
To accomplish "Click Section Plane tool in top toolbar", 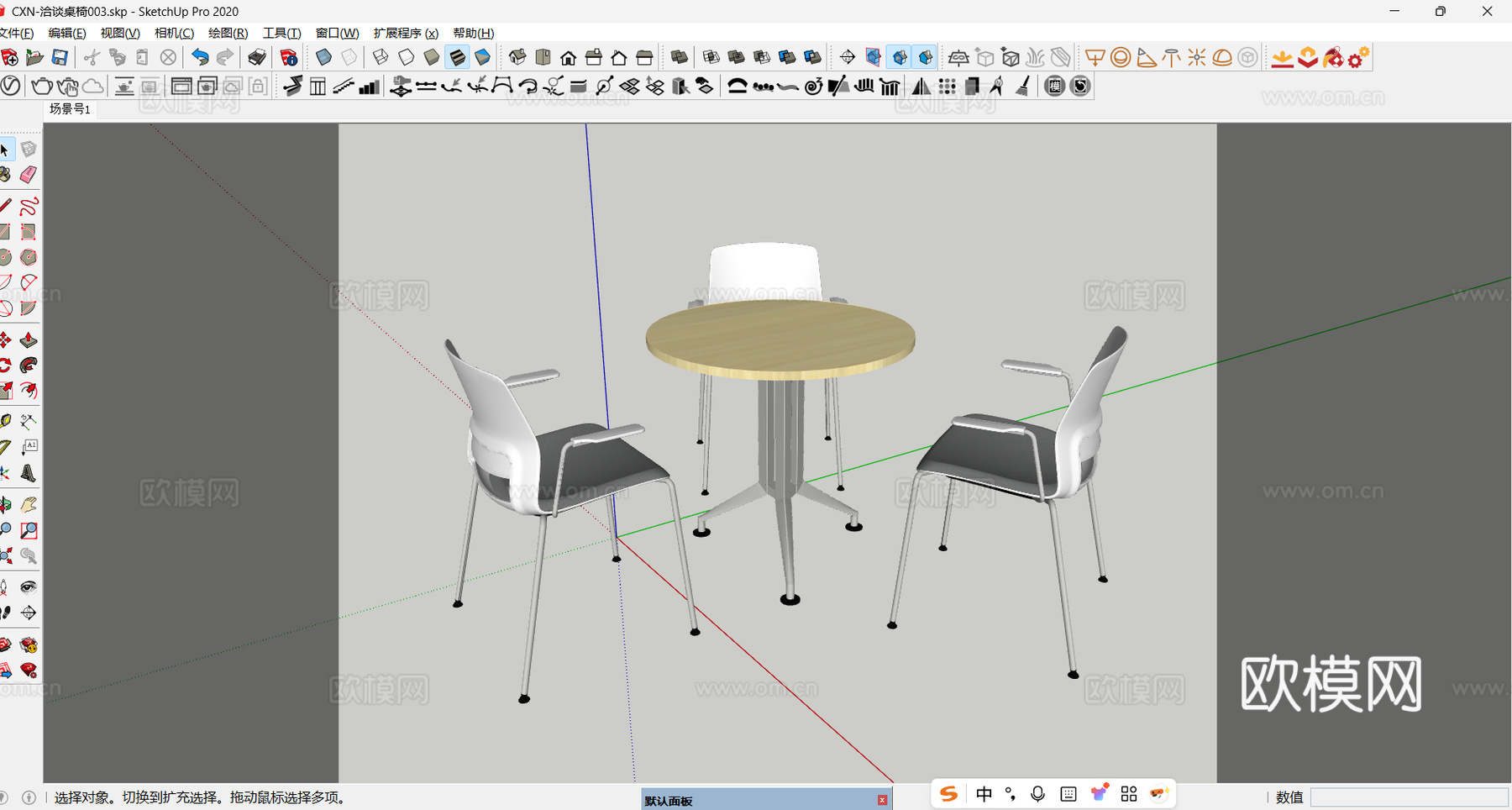I will 848,57.
